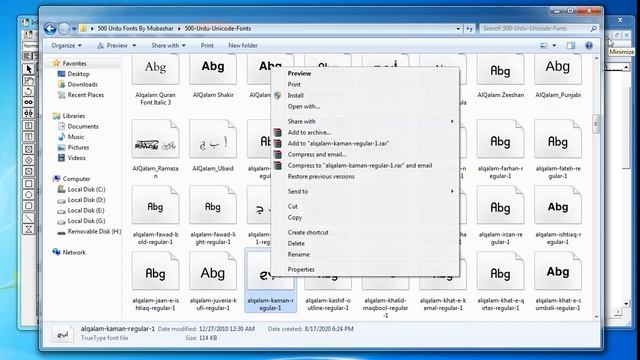This screenshot has height=360, width=640.
Task: Click the arrow pointer tool in background window
Action: [x=29, y=69]
